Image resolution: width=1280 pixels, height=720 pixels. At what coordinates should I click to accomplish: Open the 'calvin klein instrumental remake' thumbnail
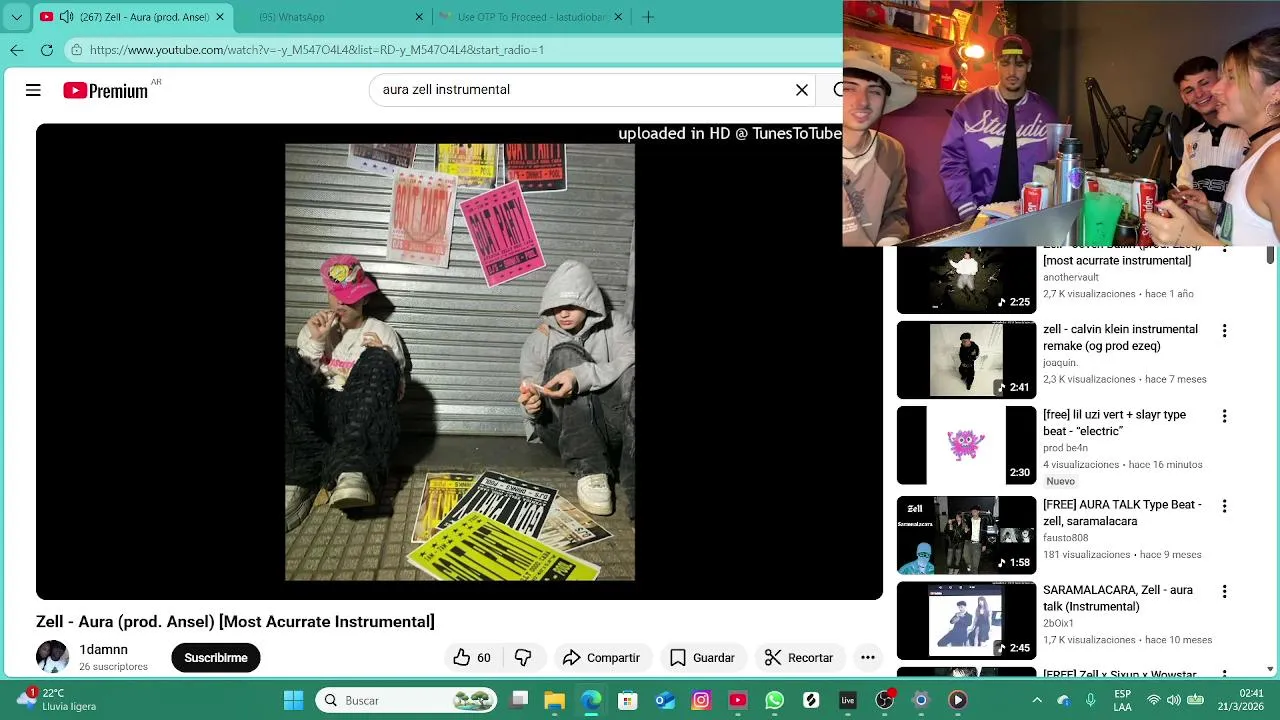(x=966, y=360)
